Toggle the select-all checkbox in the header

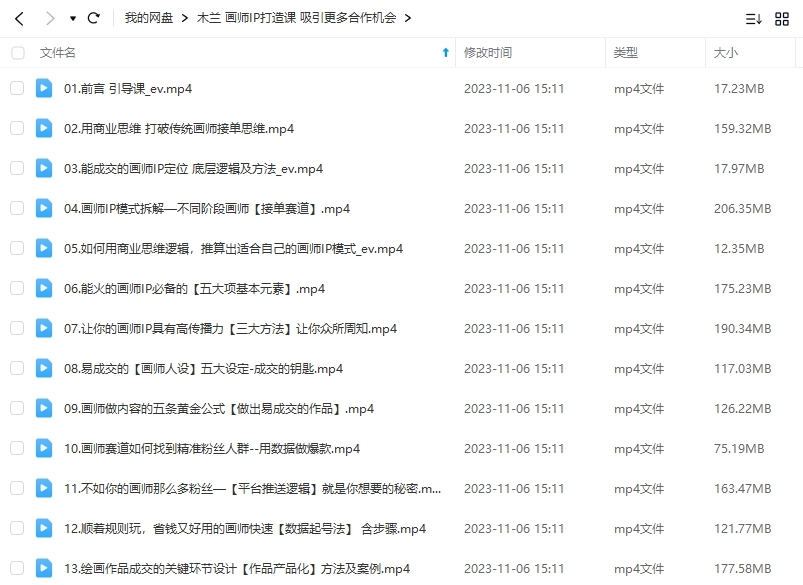[17, 53]
